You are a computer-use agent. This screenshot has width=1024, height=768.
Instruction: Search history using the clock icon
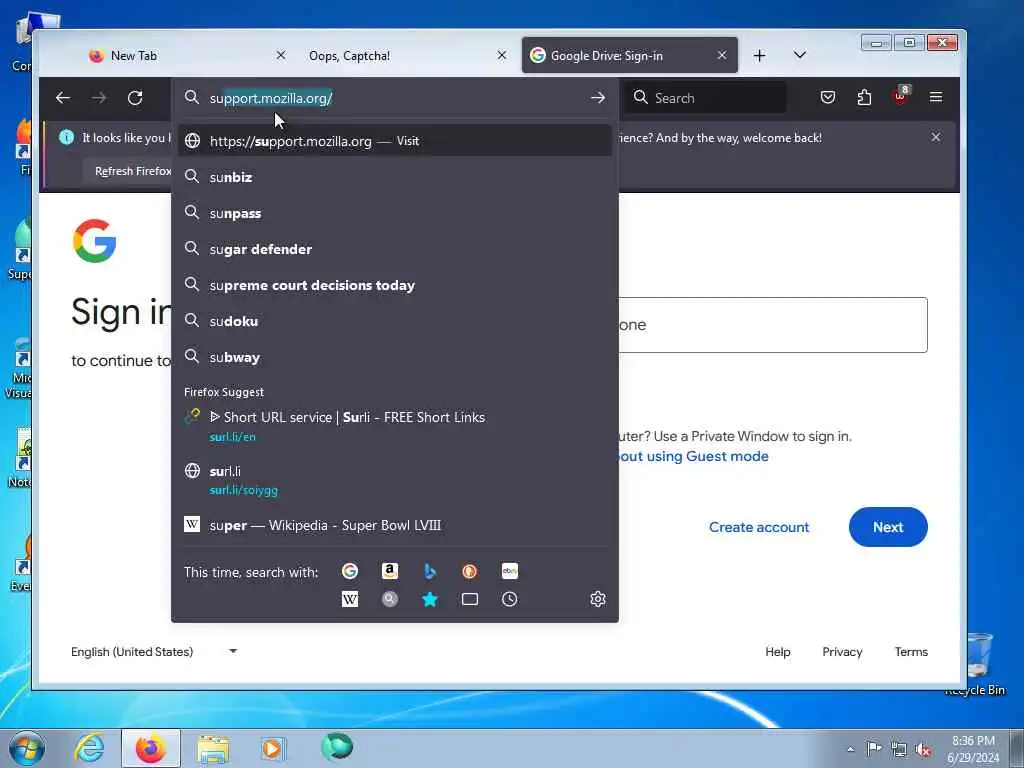[510, 599]
